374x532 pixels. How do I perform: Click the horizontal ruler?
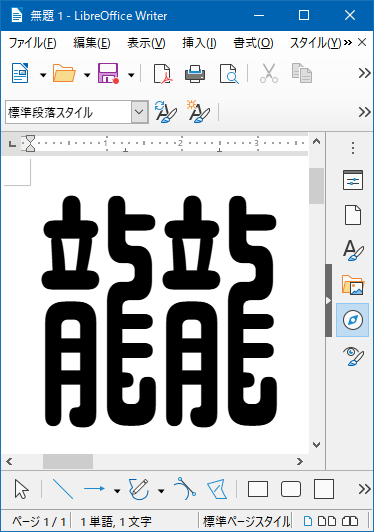coord(165,144)
